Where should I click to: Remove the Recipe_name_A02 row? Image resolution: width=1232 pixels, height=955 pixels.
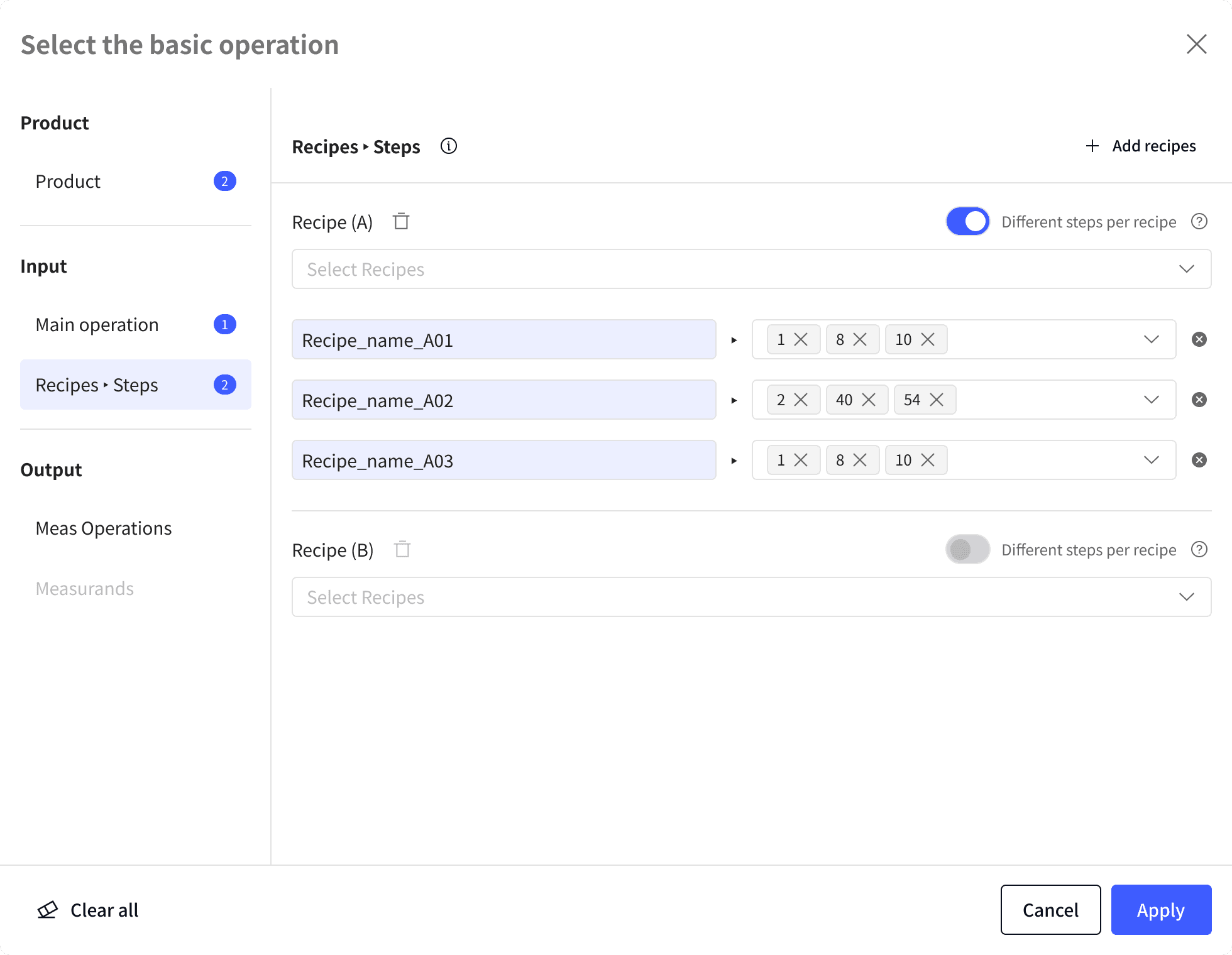(1199, 400)
